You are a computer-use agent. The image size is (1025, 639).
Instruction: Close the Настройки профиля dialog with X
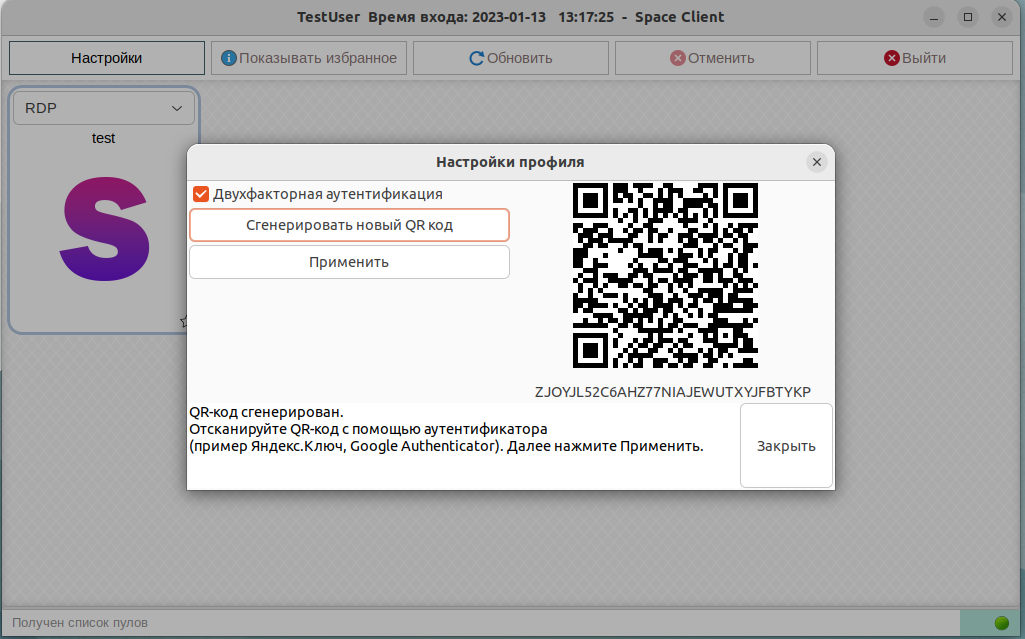(816, 162)
